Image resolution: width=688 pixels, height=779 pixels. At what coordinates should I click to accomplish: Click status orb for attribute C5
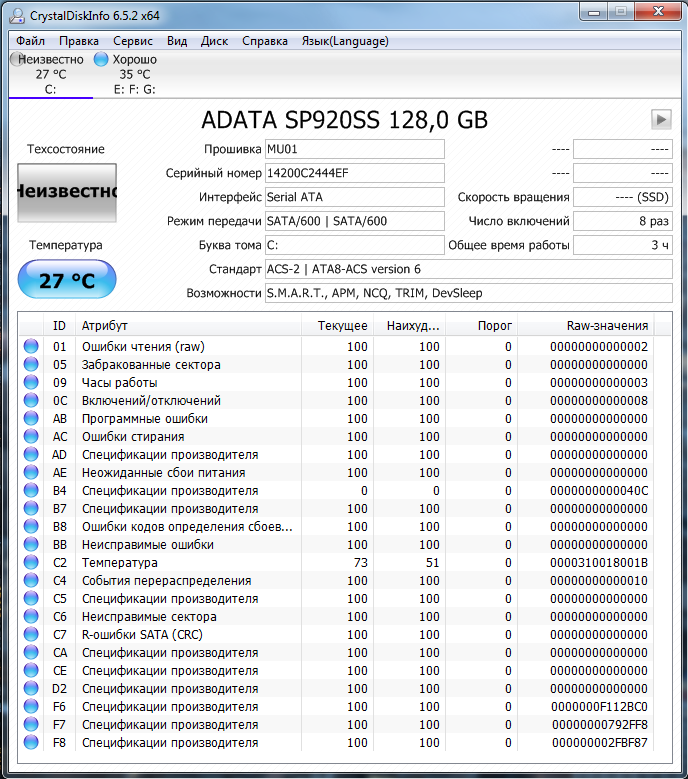31,598
